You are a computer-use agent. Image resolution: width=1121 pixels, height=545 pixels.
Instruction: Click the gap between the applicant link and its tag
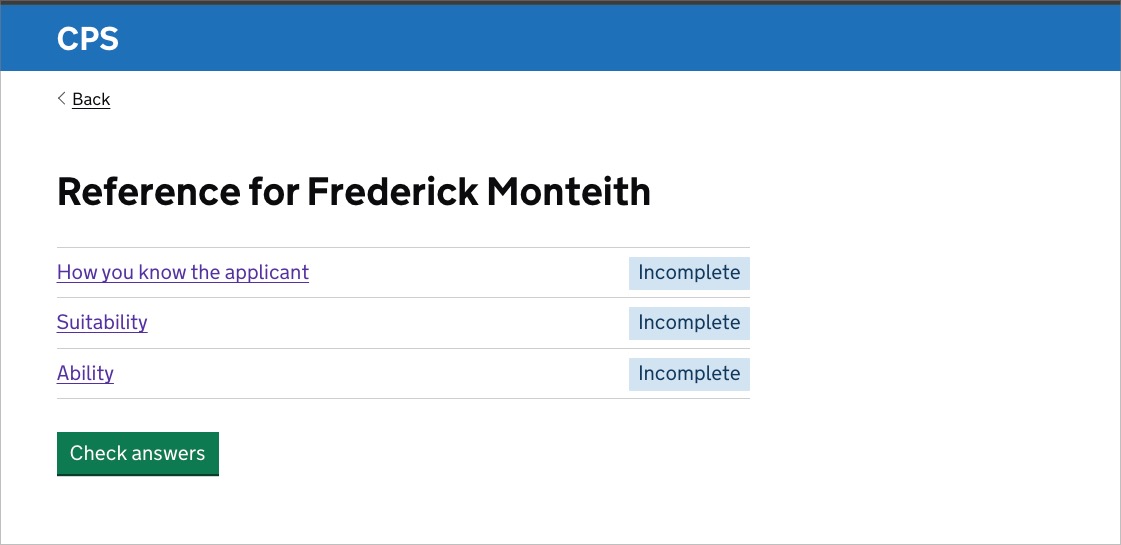tap(470, 273)
